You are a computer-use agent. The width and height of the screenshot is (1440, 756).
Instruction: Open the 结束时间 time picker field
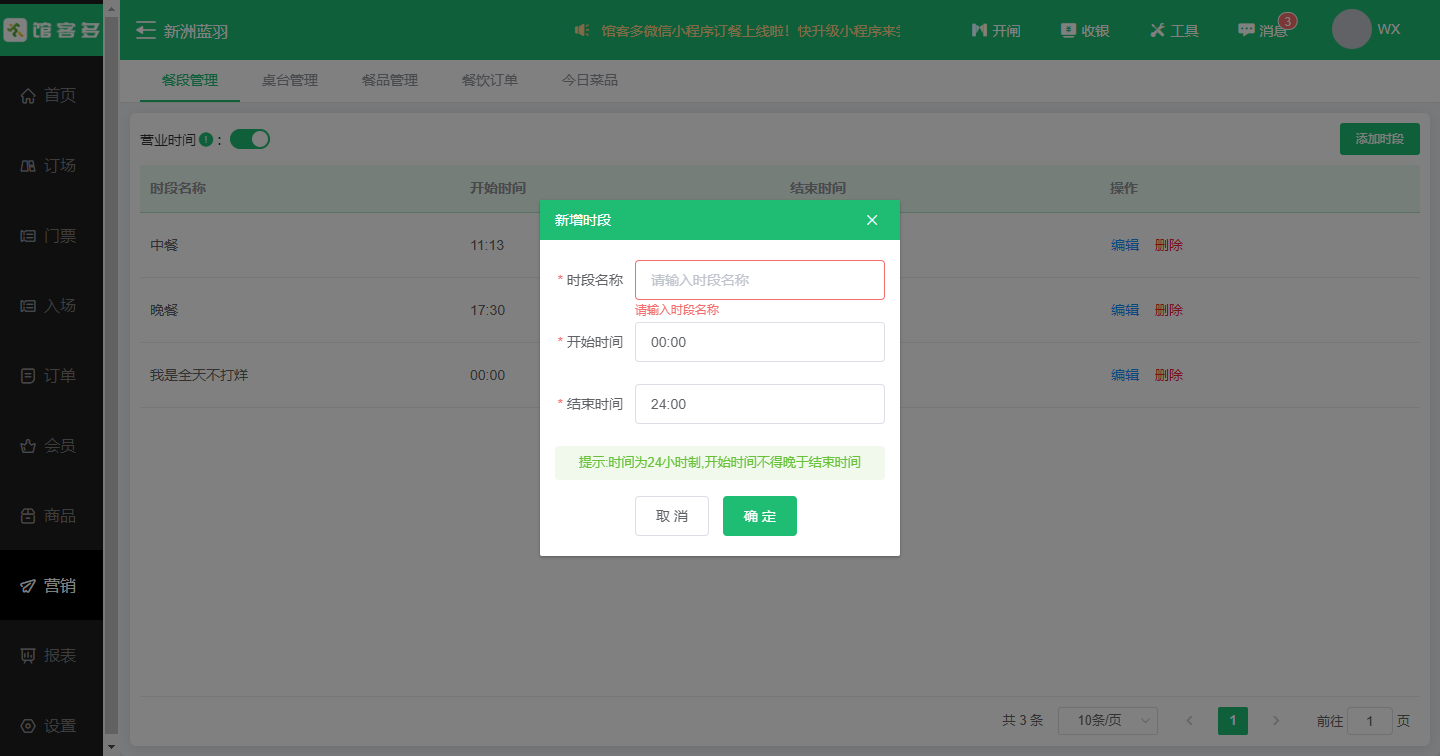coord(759,404)
